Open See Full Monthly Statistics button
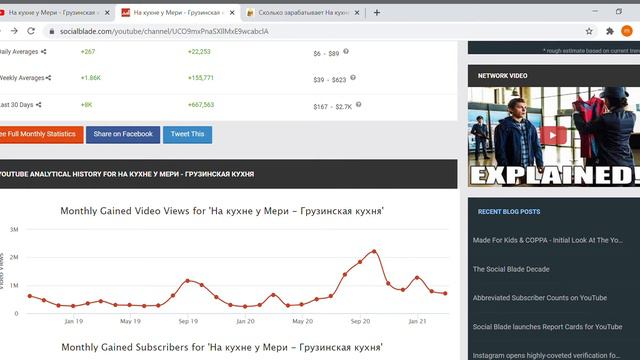Screen dimensions: 640x360 41,134
